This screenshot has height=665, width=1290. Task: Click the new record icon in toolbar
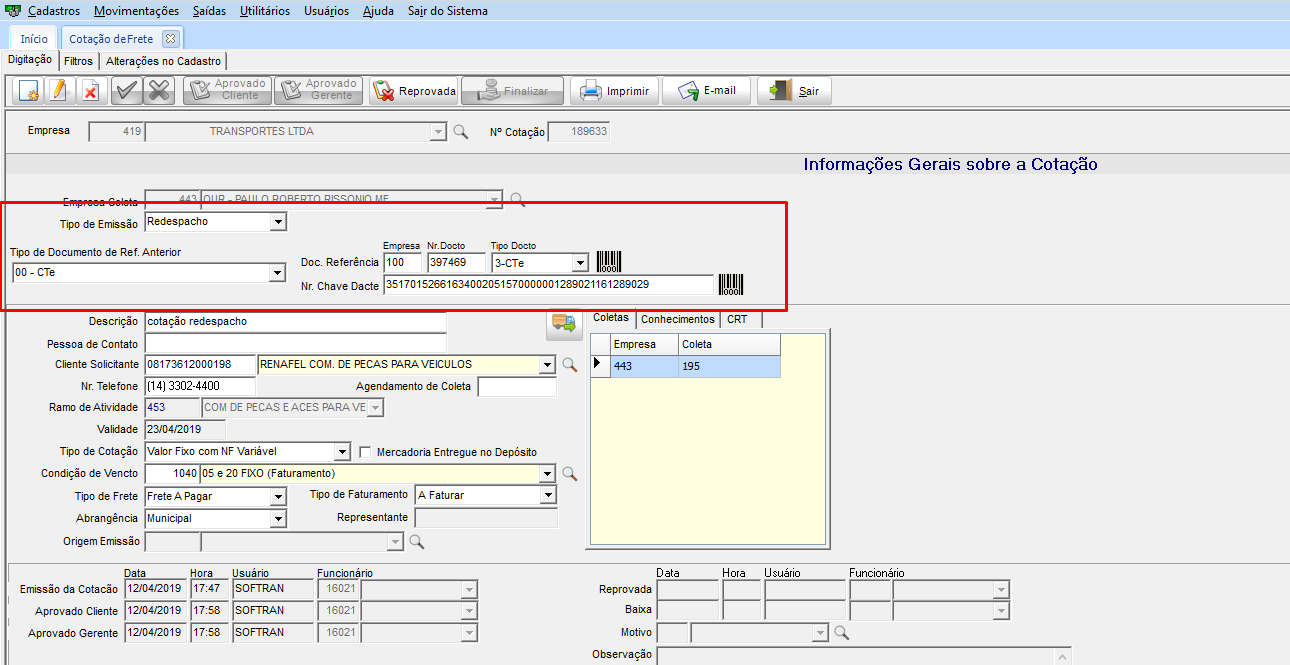coord(29,91)
